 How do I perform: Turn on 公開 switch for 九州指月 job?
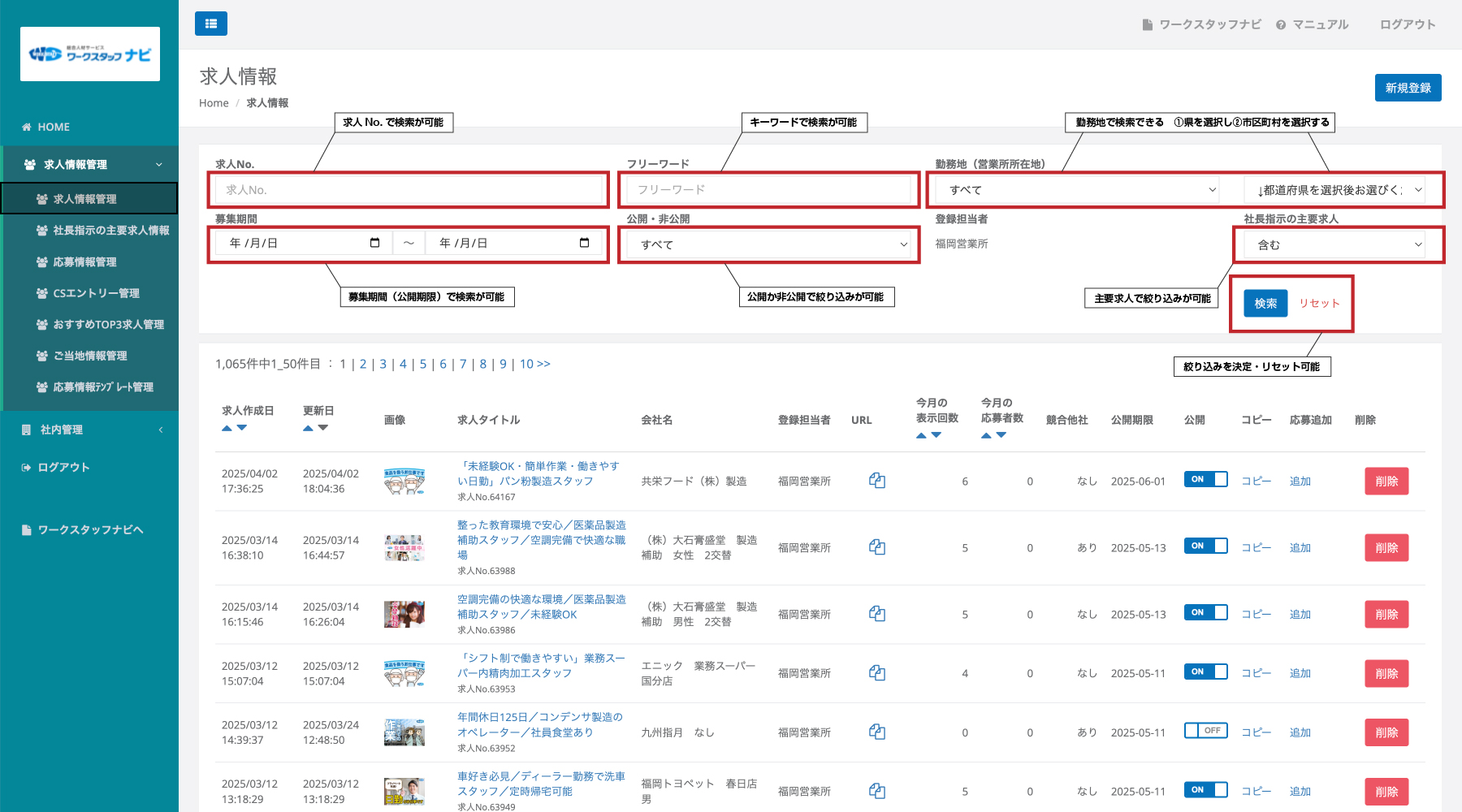[1205, 731]
